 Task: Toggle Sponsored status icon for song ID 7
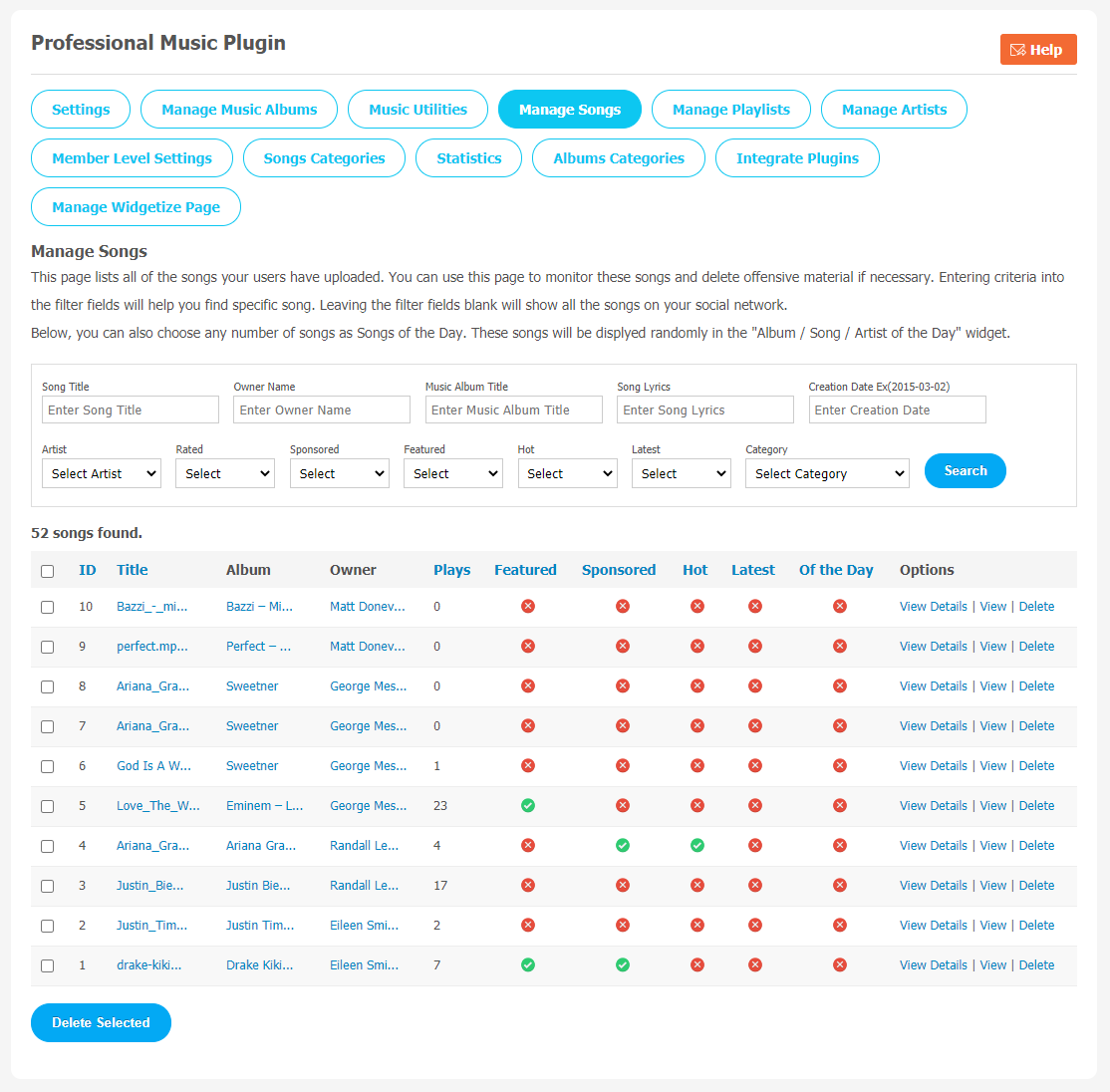point(622,725)
